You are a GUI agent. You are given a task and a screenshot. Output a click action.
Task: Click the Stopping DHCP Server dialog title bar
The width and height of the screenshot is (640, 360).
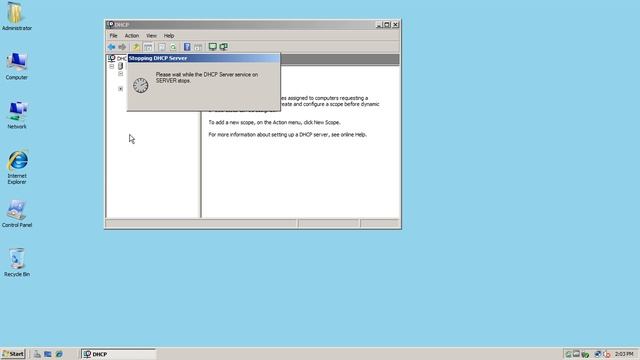[x=204, y=58]
